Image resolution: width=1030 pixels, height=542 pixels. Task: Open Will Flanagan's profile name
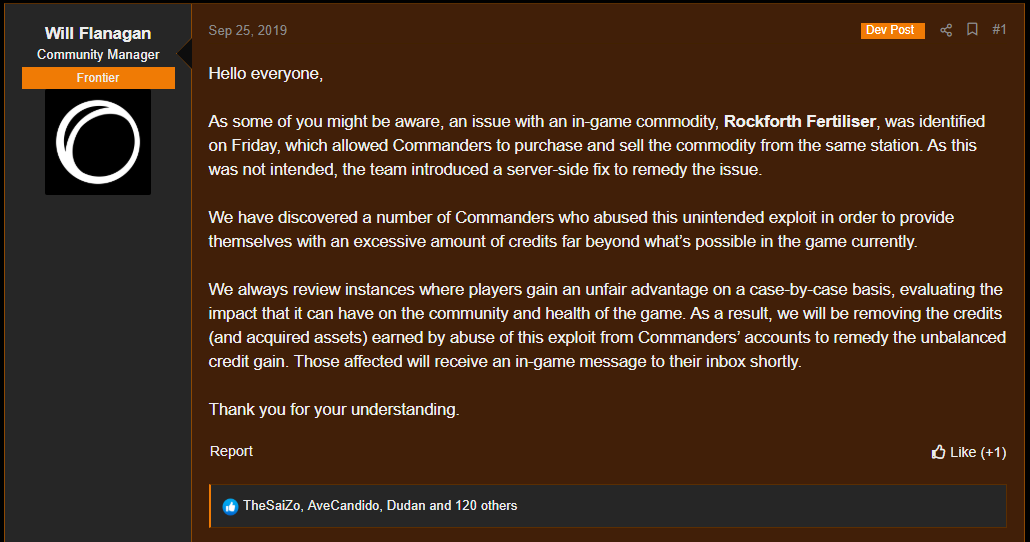[98, 33]
